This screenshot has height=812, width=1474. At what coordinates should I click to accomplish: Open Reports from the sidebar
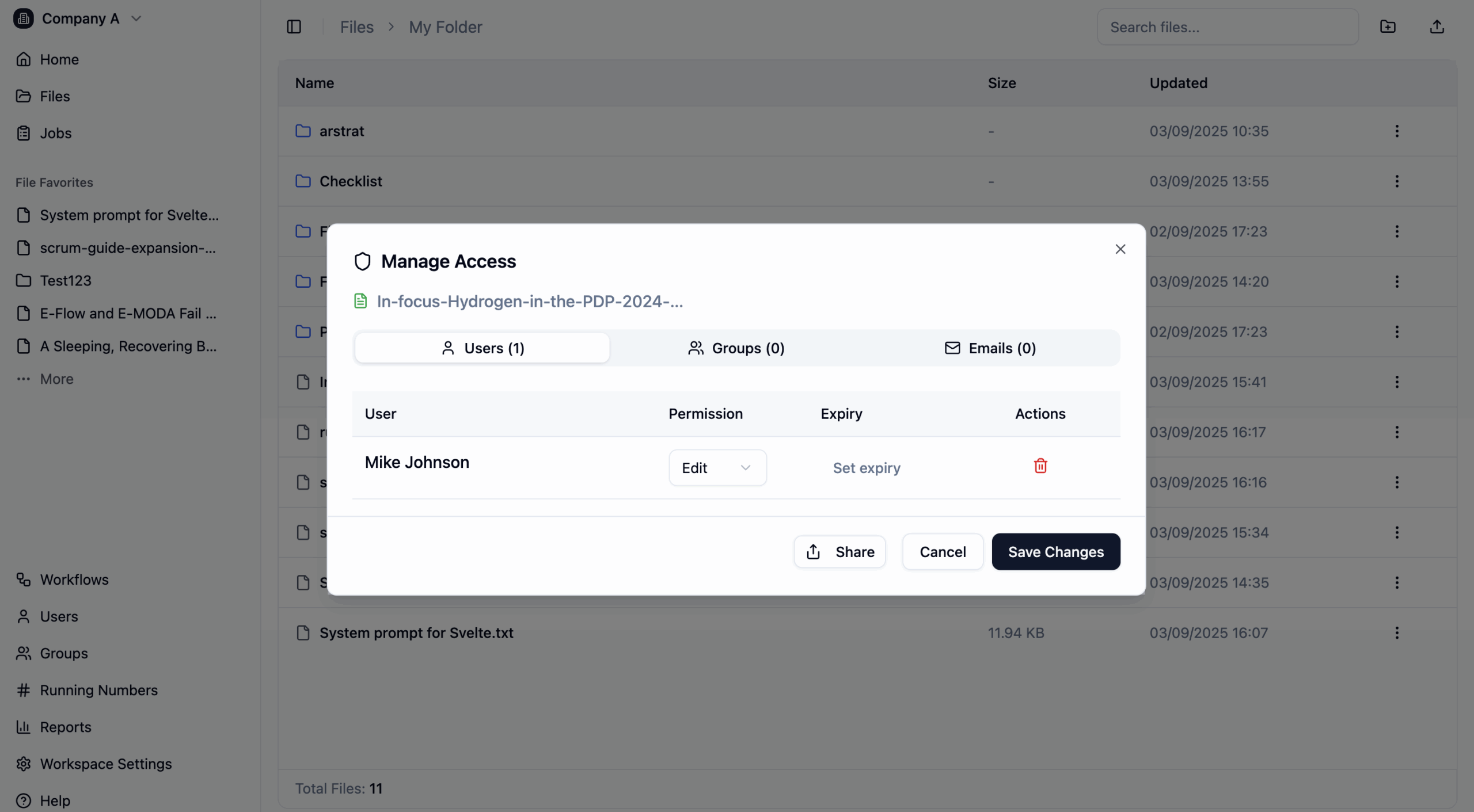[66, 727]
